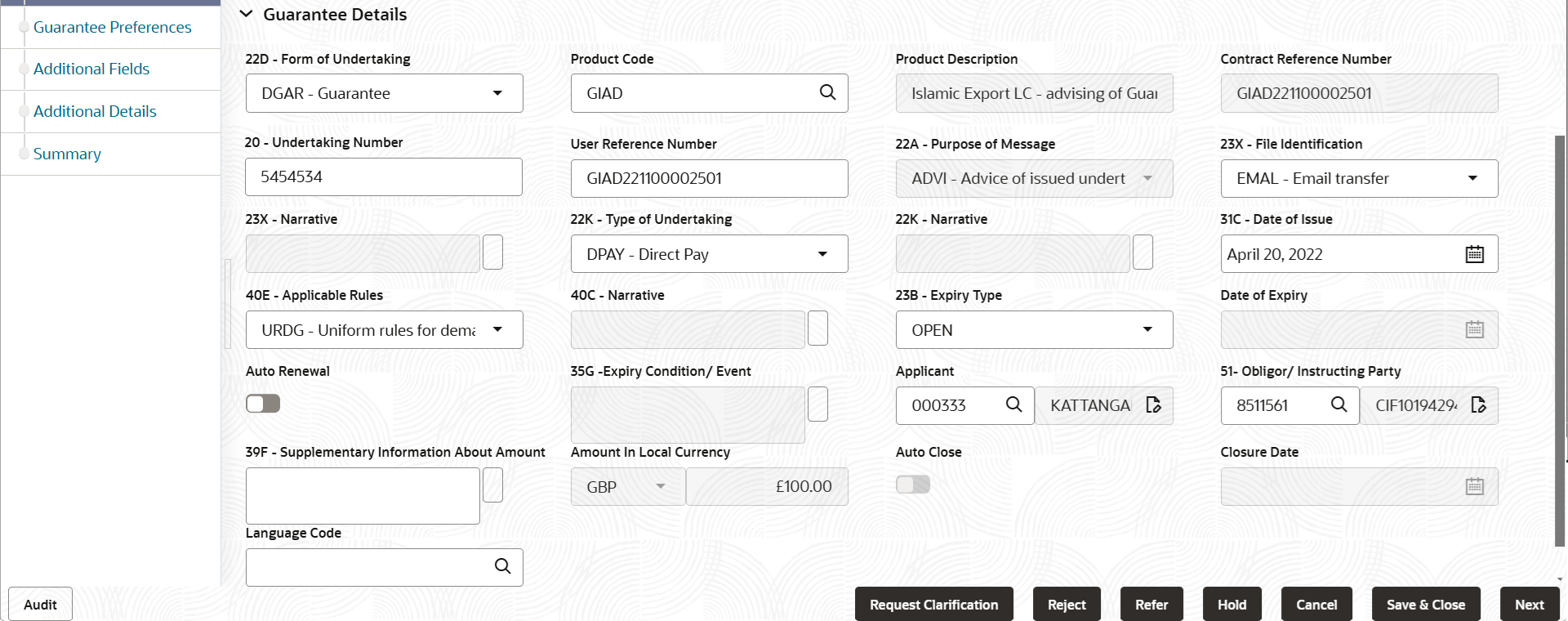Click the 20 - Undertaking Number field

[384, 177]
